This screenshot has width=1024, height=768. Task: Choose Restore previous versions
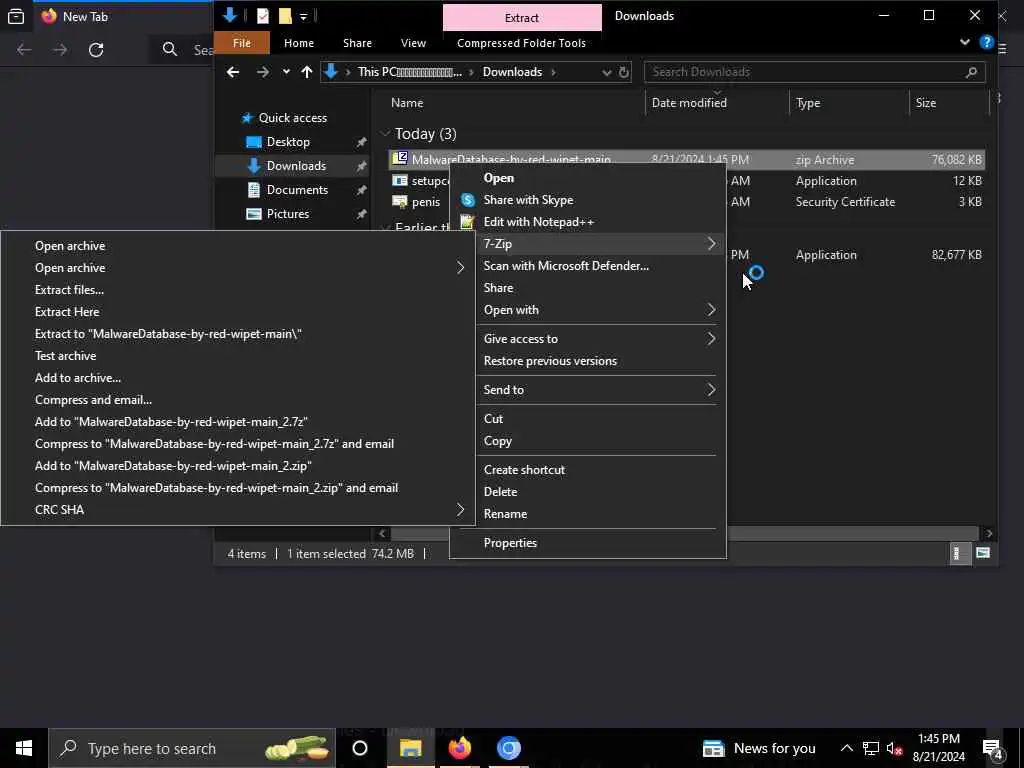click(x=550, y=360)
